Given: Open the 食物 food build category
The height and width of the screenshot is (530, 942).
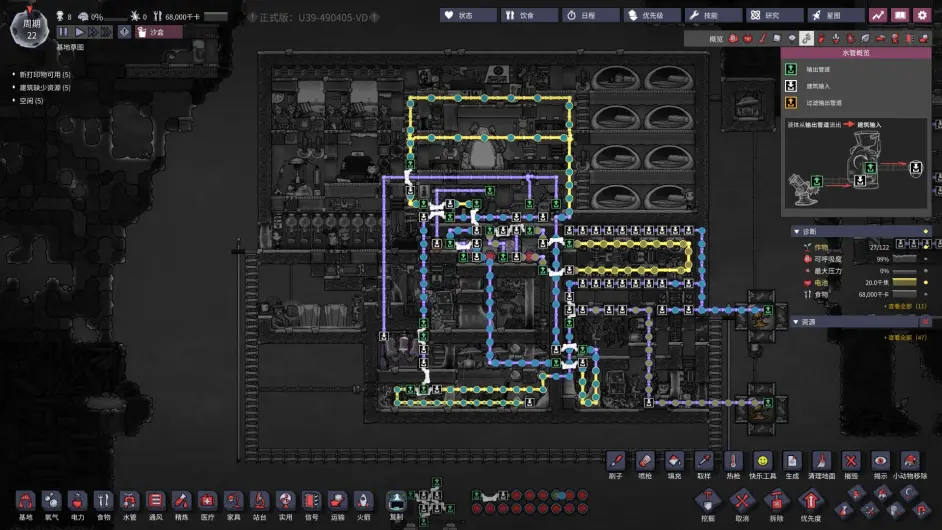Looking at the screenshot, I should pyautogui.click(x=103, y=505).
